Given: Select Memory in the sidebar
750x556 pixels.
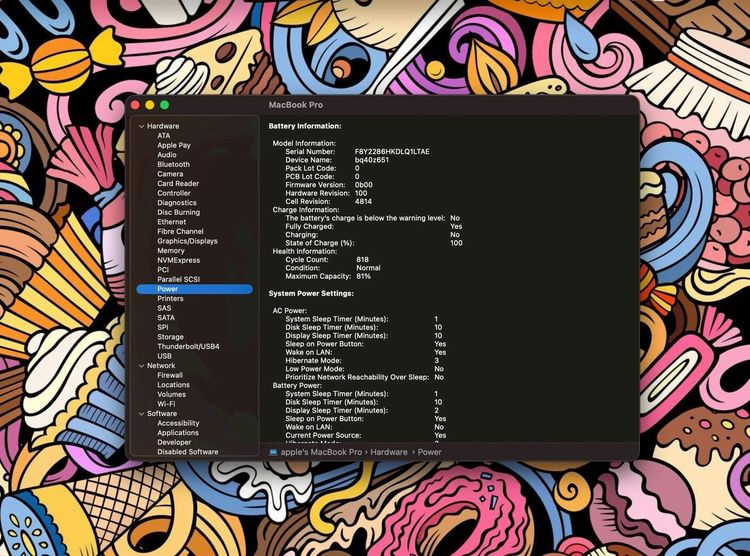Looking at the screenshot, I should tap(170, 251).
